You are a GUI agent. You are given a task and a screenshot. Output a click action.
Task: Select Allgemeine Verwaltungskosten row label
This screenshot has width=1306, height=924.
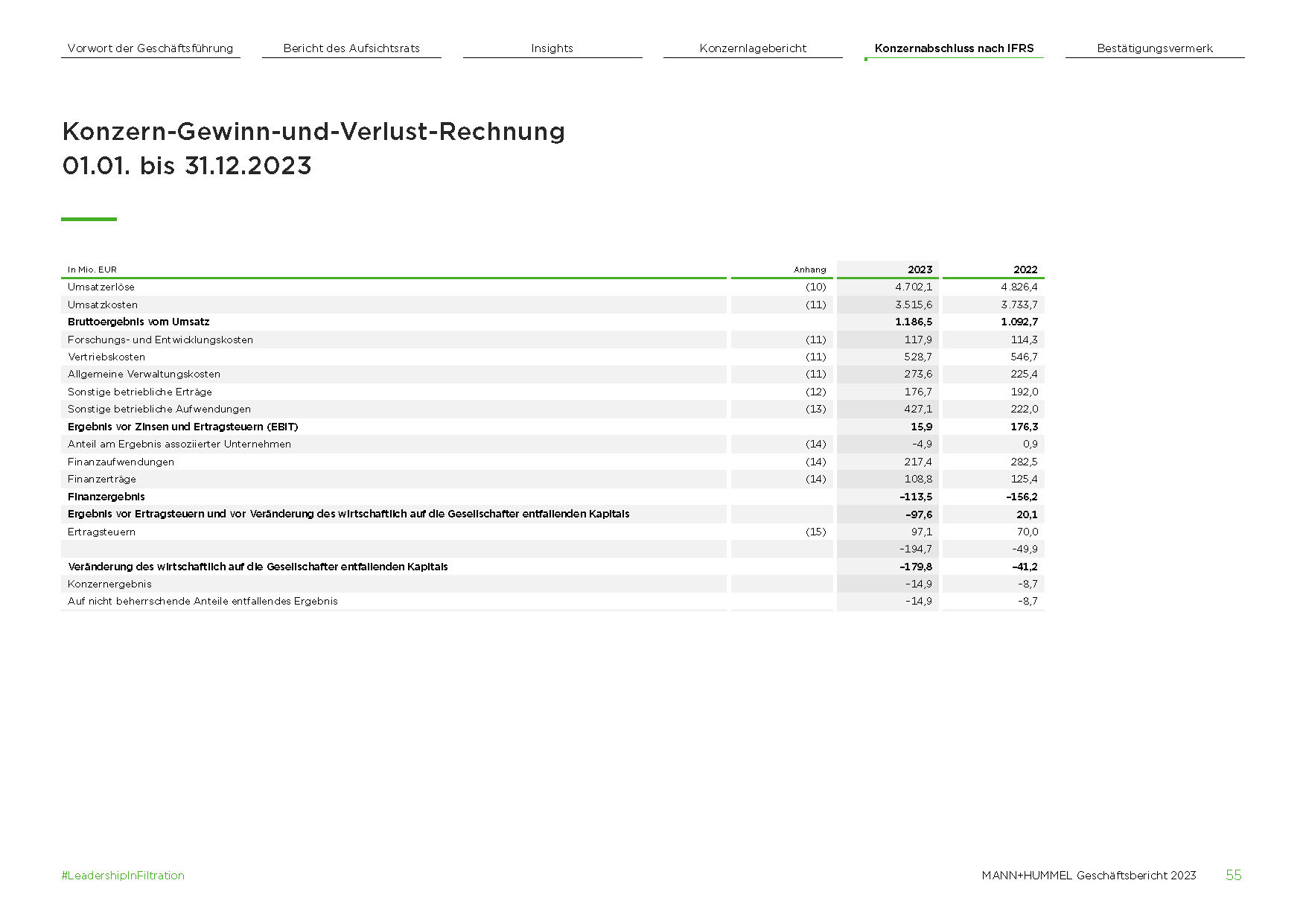[x=144, y=374]
